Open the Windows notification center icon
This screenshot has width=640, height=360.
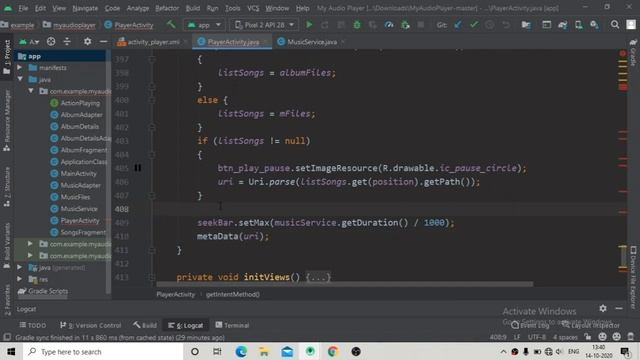pos(625,351)
